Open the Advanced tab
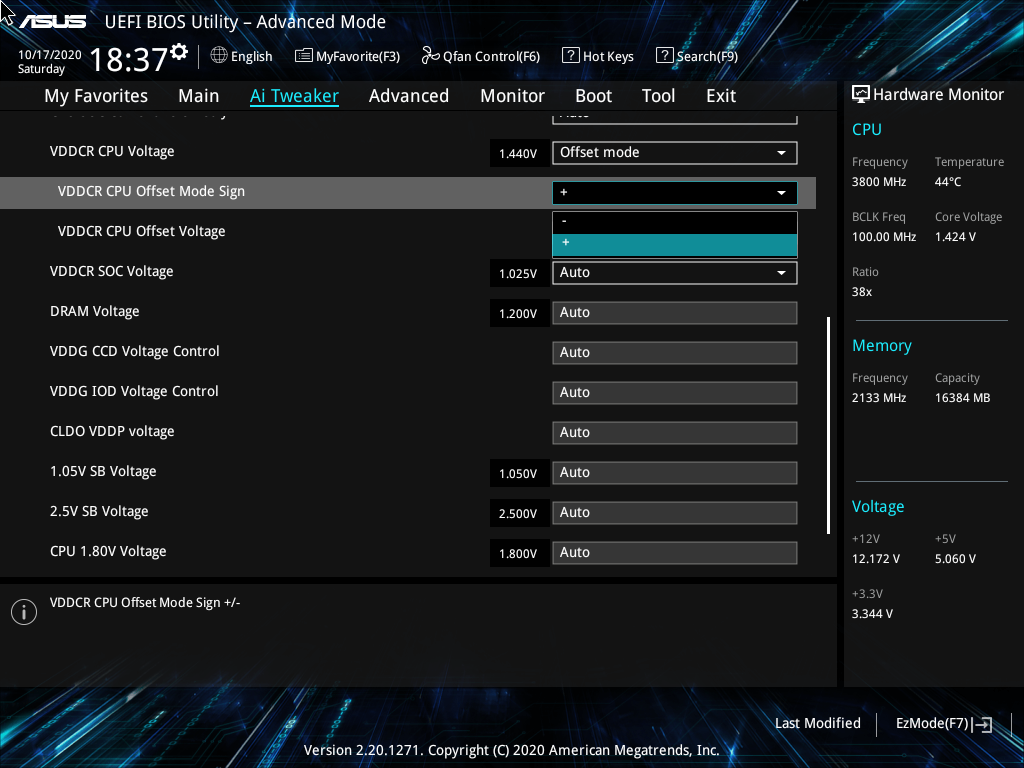The image size is (1024, 768). pos(409,96)
